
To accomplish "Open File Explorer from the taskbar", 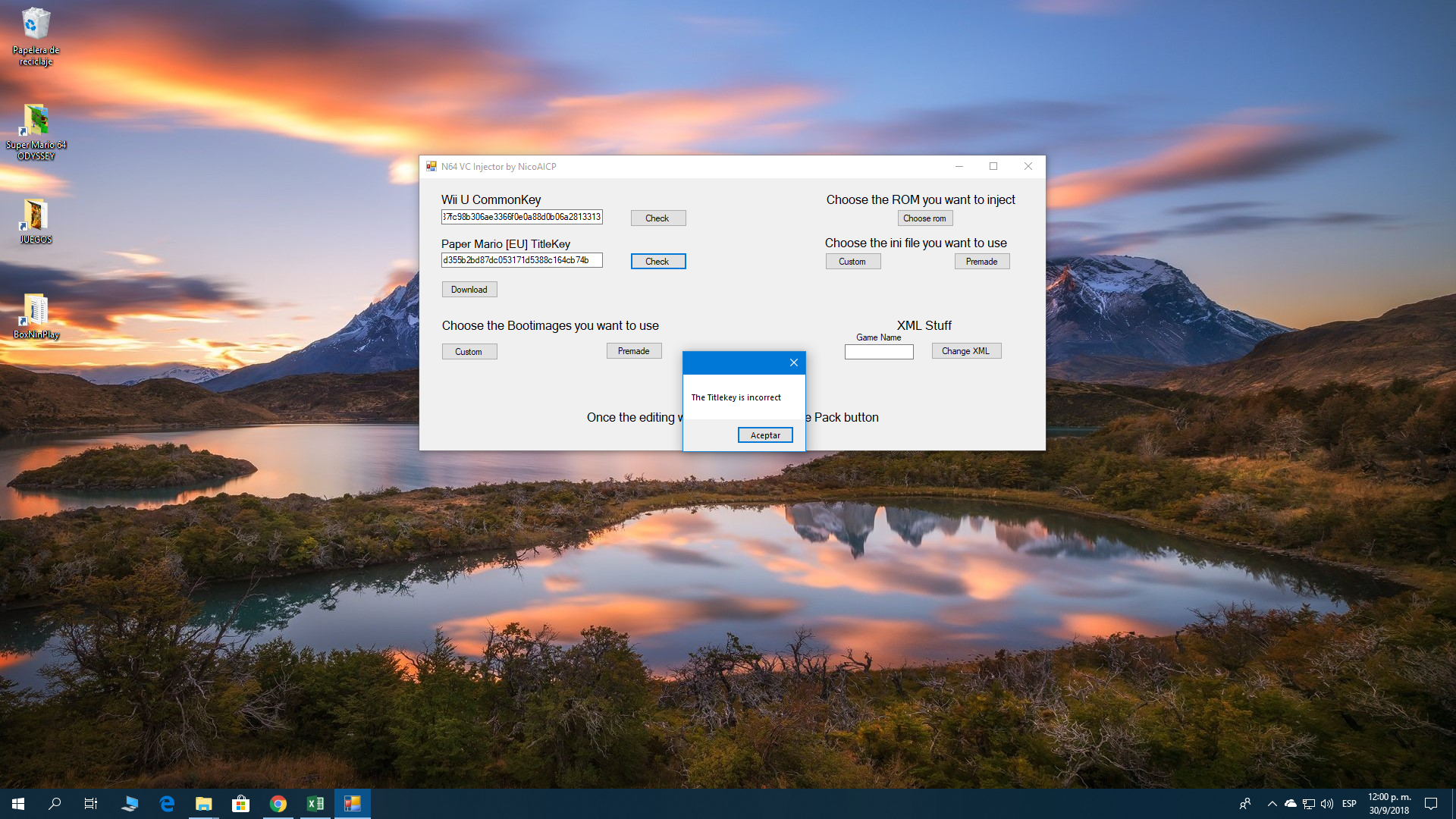I will pyautogui.click(x=204, y=804).
